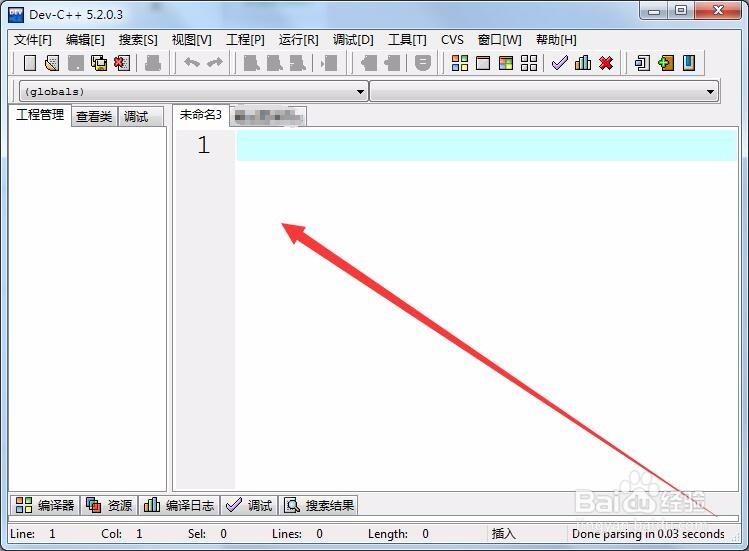This screenshot has height=551, width=749.
Task: Click the Debug checkmark toolbar icon
Action: [560, 63]
